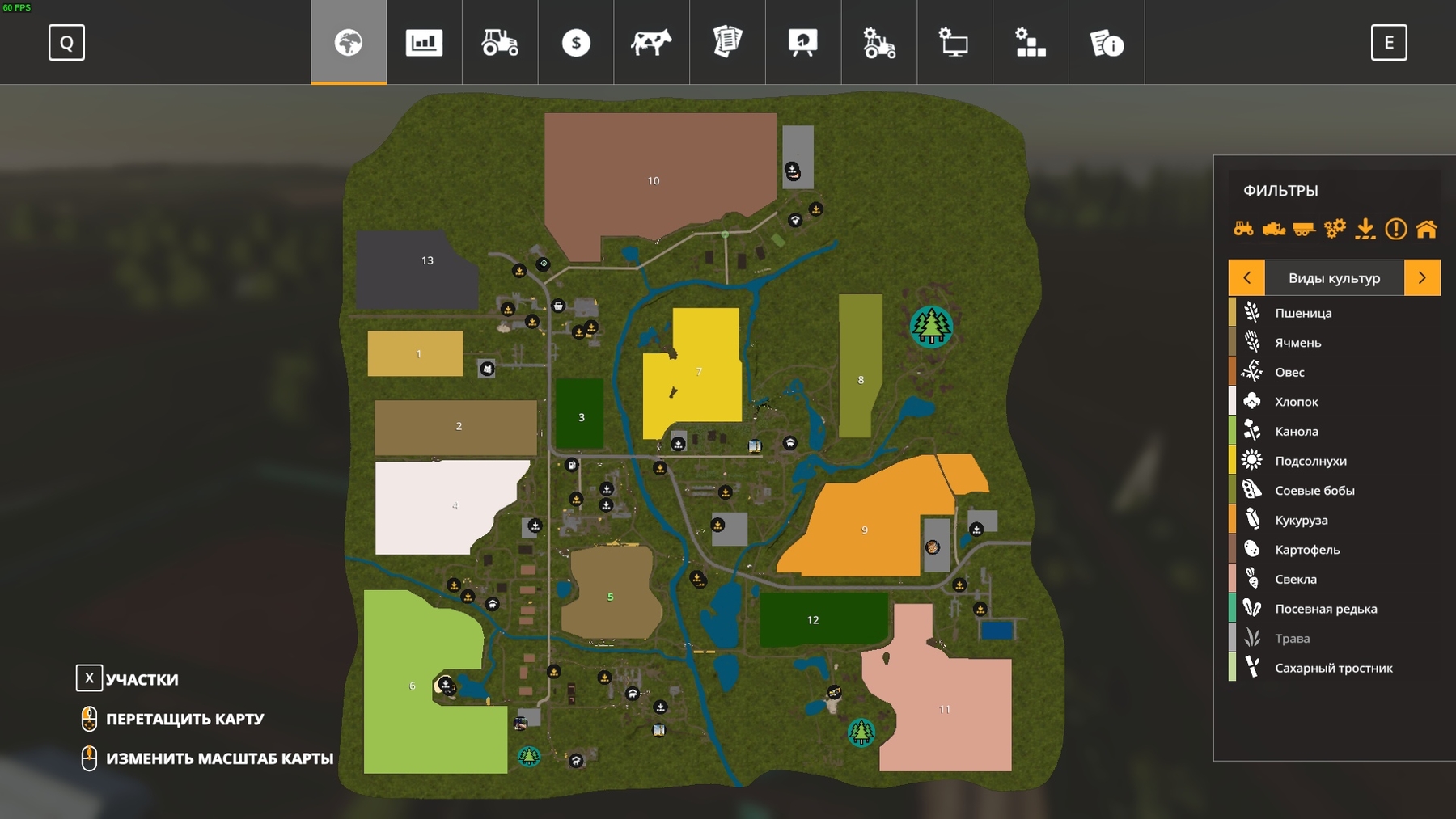Open the price statistics chart tab
Screen dimensions: 1456x819
click(x=424, y=43)
